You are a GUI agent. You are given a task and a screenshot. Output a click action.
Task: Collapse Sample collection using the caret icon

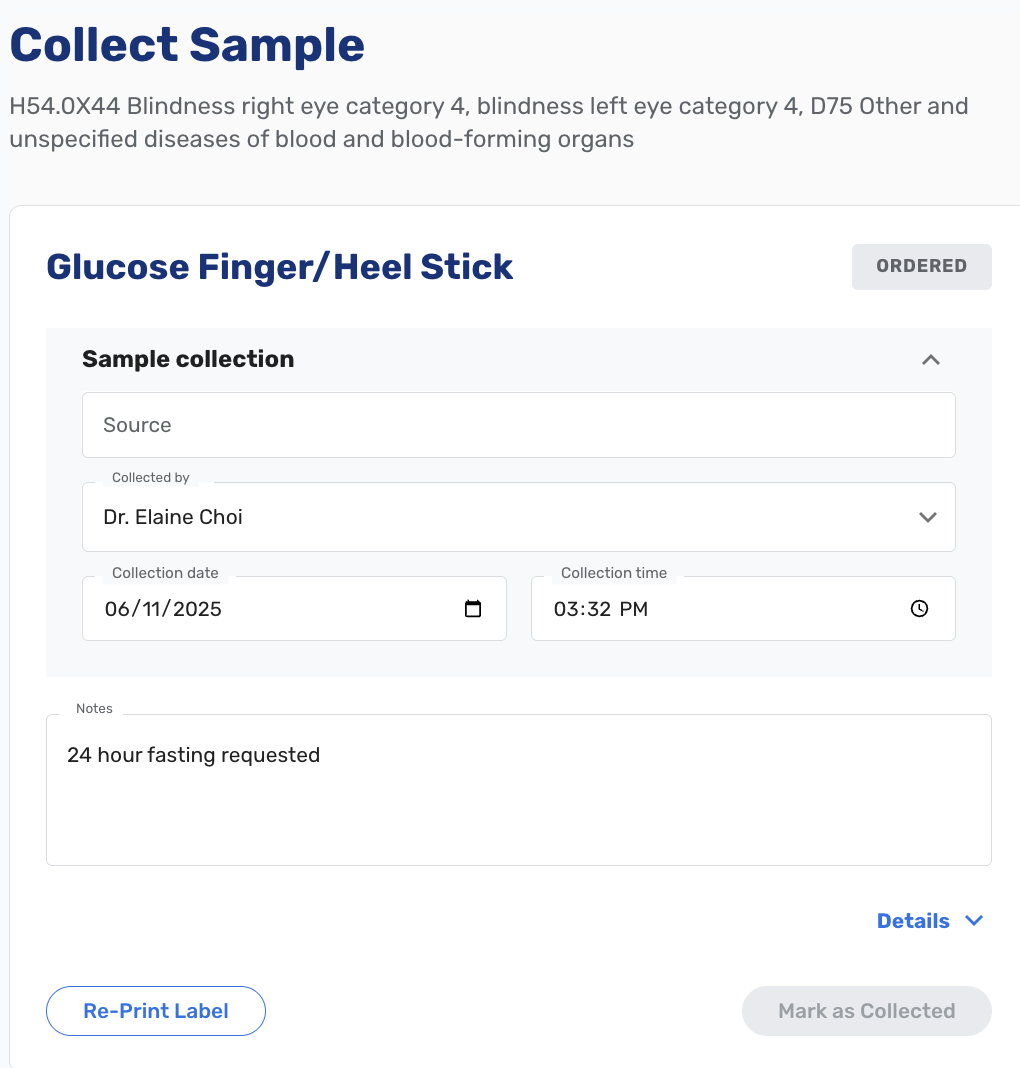click(930, 359)
